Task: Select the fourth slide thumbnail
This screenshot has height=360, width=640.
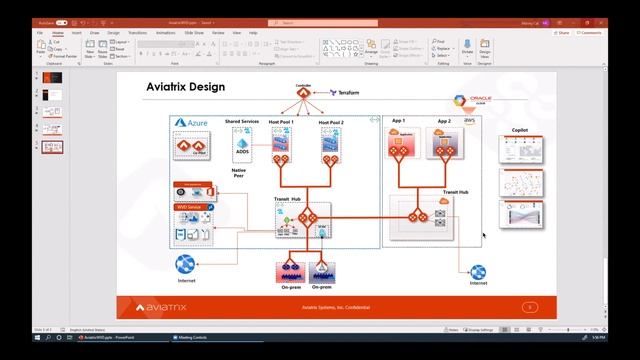Action: [x=52, y=130]
